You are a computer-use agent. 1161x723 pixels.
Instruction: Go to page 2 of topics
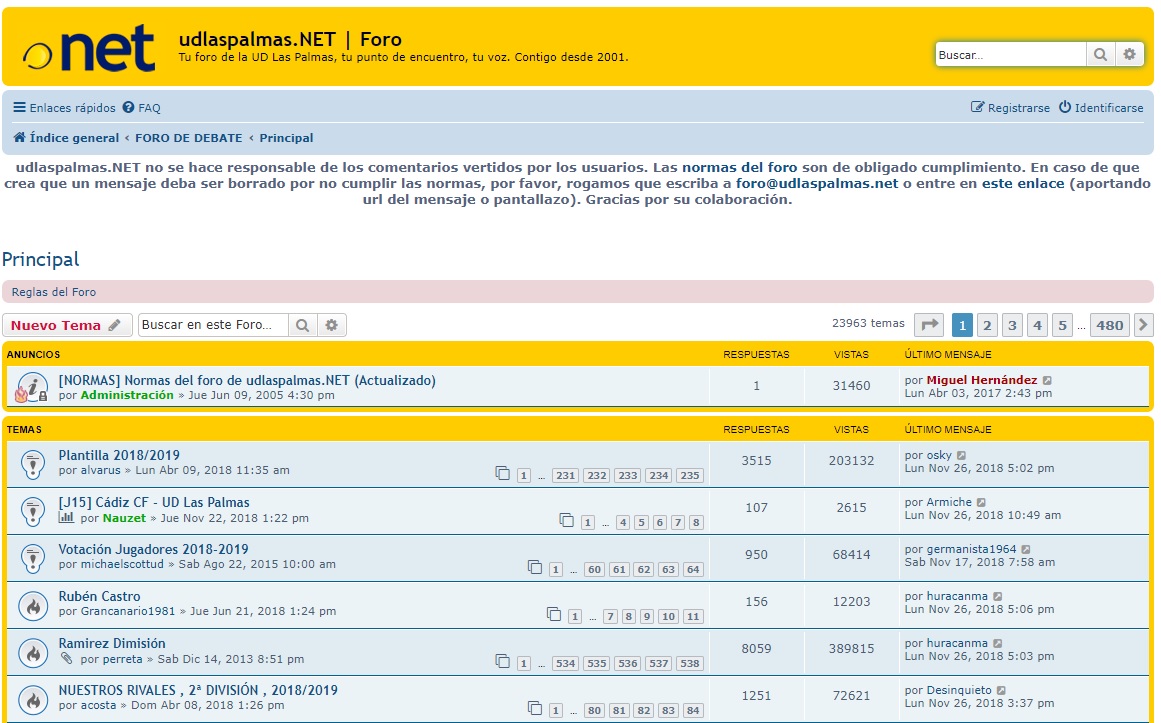[987, 324]
